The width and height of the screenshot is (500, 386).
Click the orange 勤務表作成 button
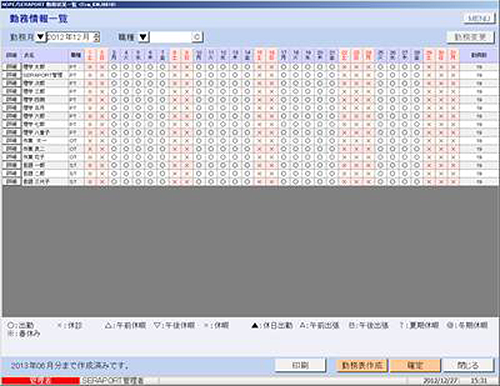362,365
